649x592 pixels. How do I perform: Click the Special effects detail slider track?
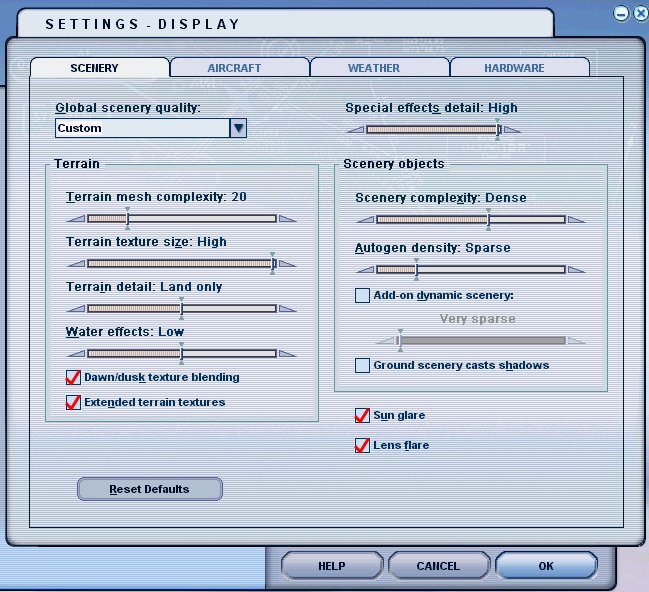tap(434, 130)
